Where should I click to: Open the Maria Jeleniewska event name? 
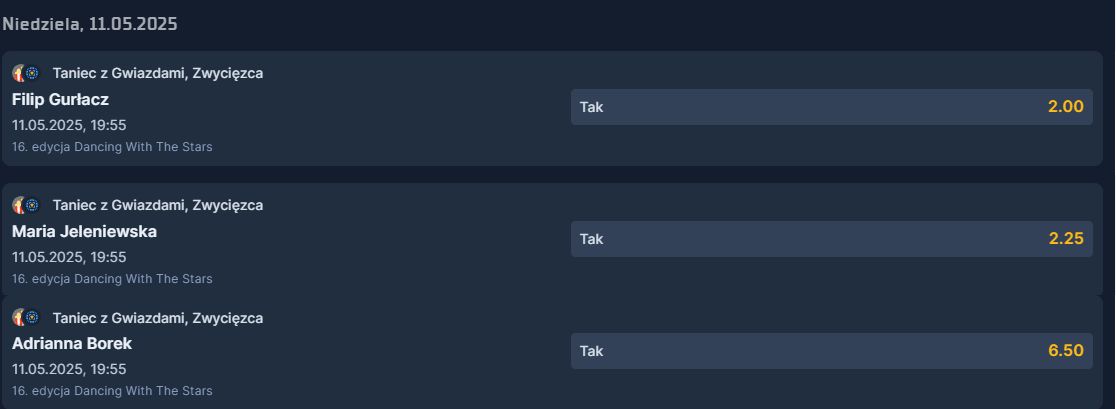click(84, 232)
